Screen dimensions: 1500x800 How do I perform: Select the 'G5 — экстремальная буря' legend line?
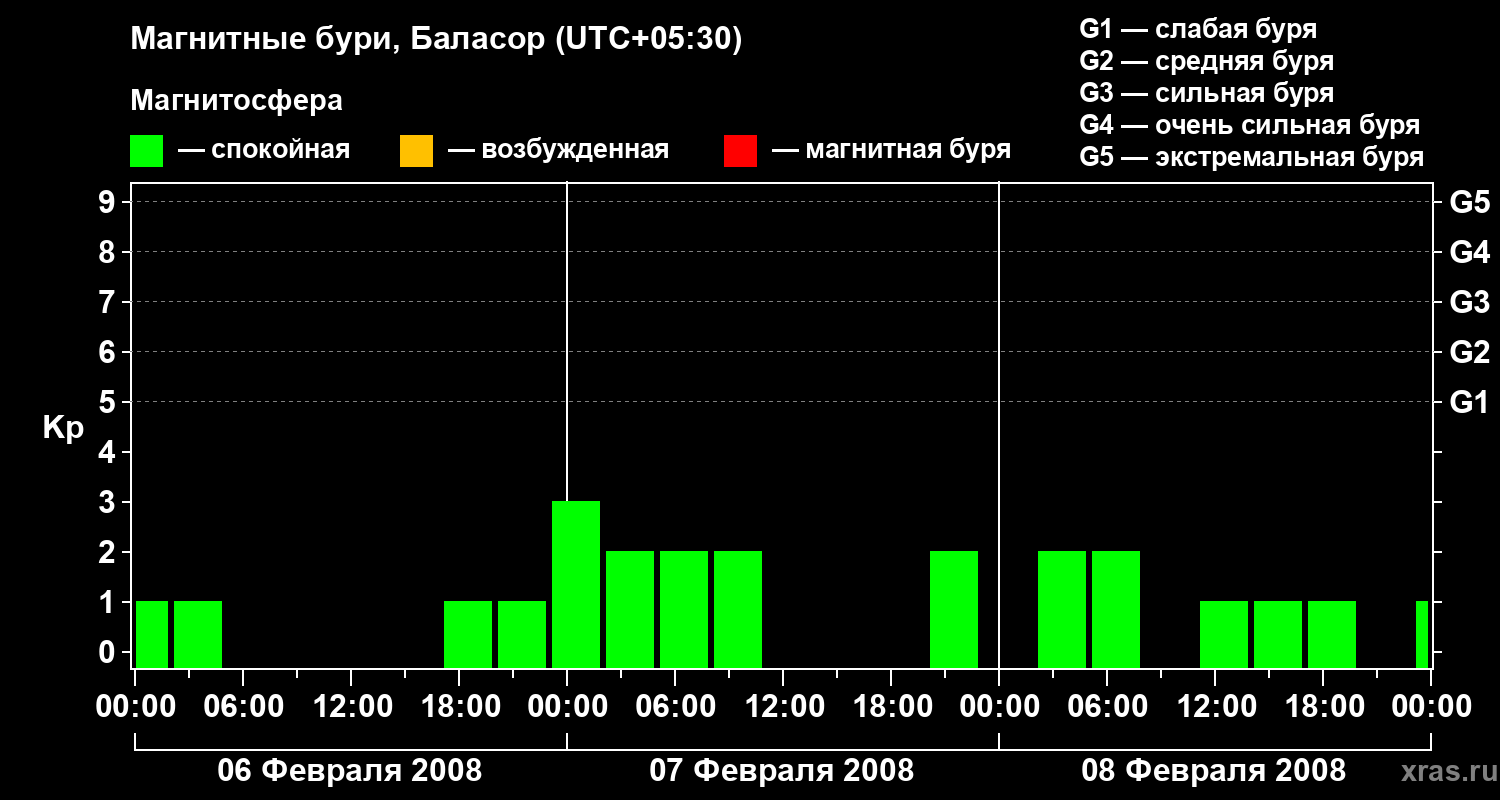pyautogui.click(x=1252, y=157)
